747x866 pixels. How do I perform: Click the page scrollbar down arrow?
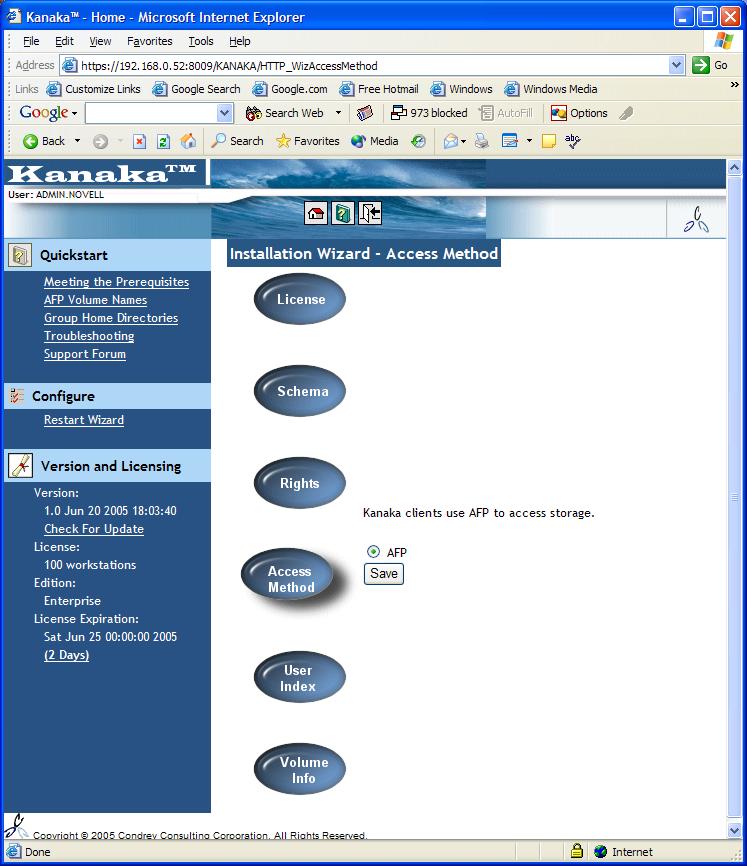click(734, 830)
